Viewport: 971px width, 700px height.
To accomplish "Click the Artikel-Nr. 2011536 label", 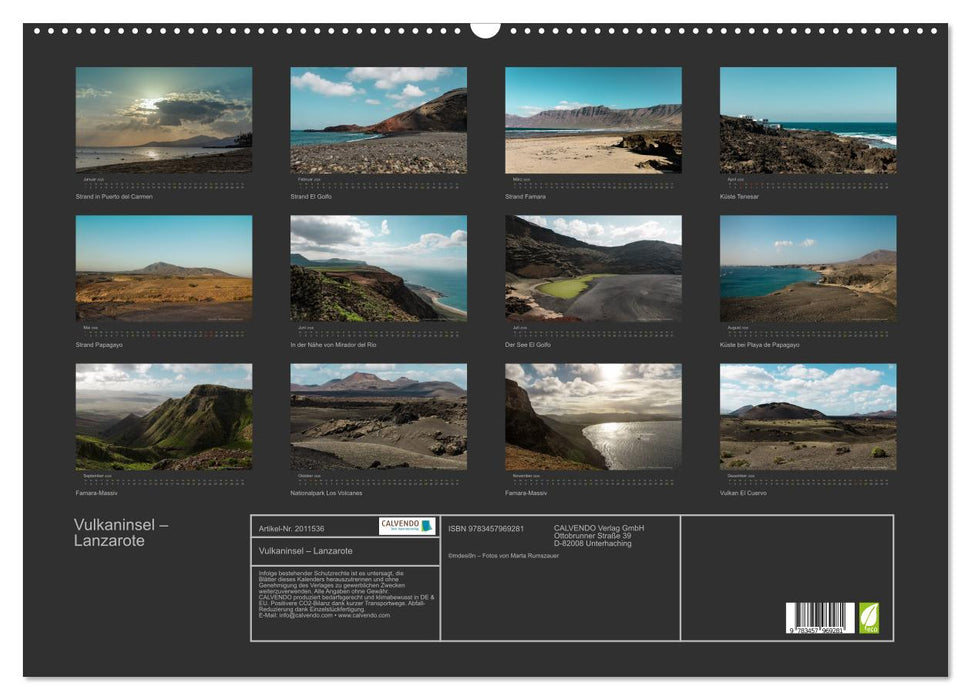I will [x=291, y=526].
